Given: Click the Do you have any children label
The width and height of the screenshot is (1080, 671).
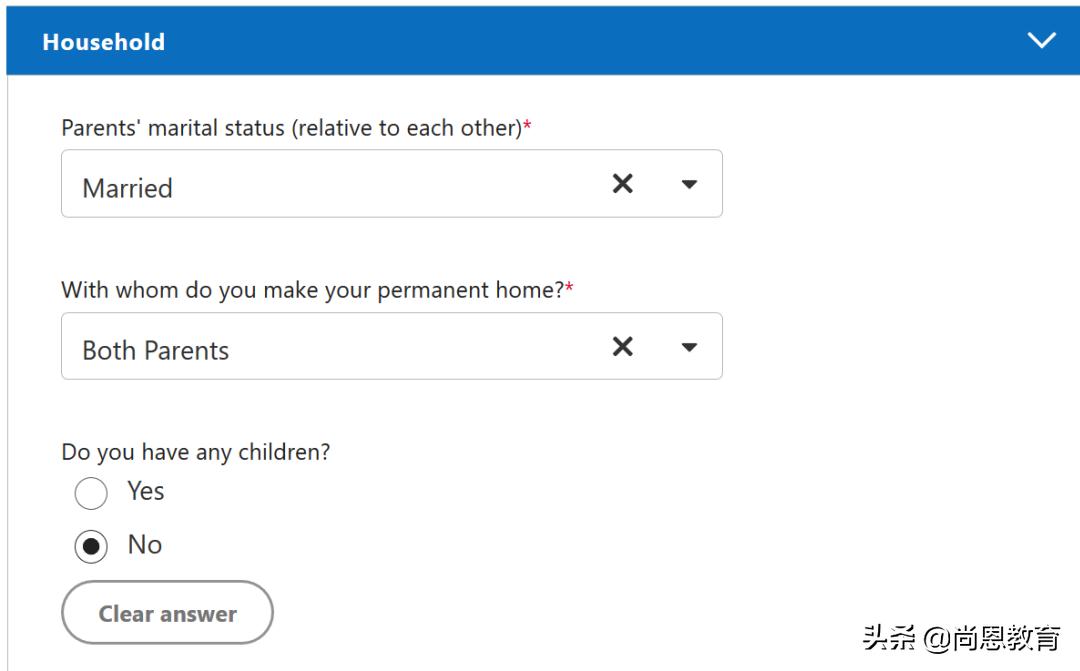Looking at the screenshot, I should coord(195,452).
